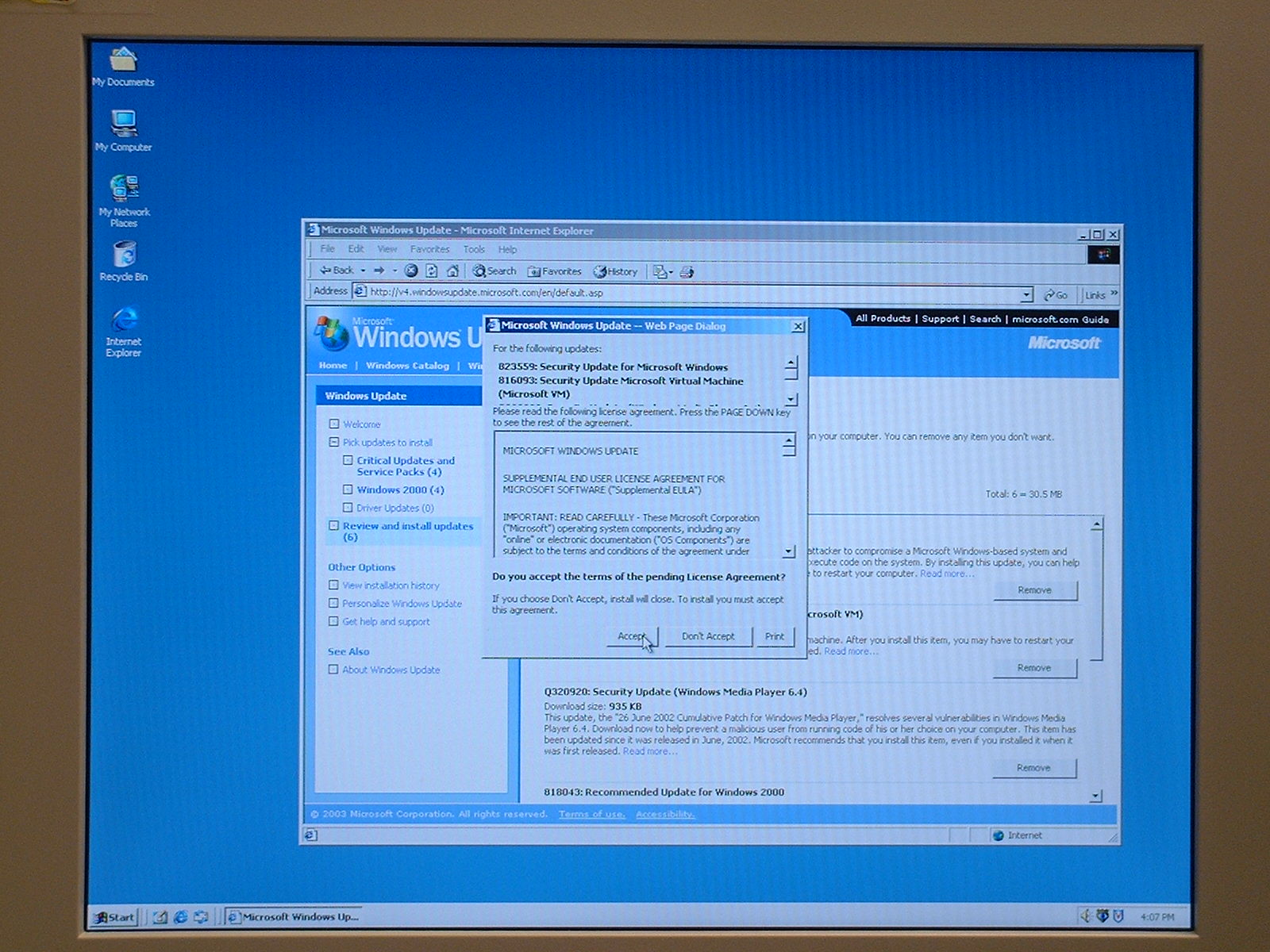Toggle the Welcome checkbox in sidebar
The image size is (1270, 952).
(x=334, y=424)
